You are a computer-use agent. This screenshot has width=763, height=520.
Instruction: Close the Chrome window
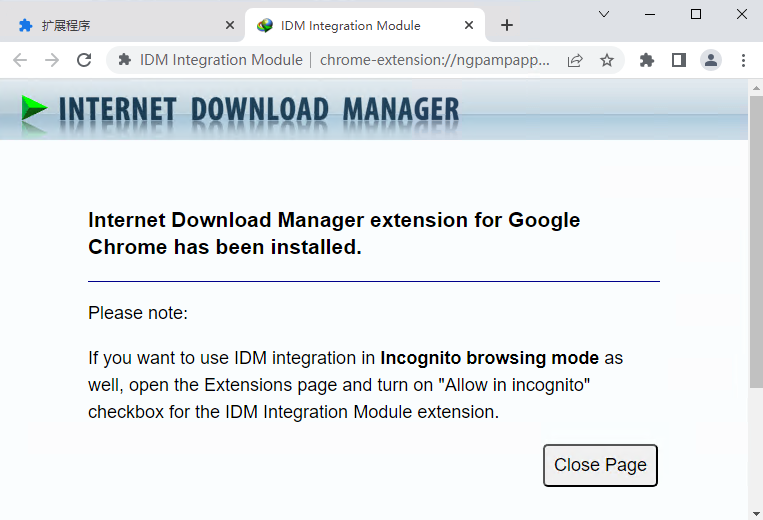[742, 14]
